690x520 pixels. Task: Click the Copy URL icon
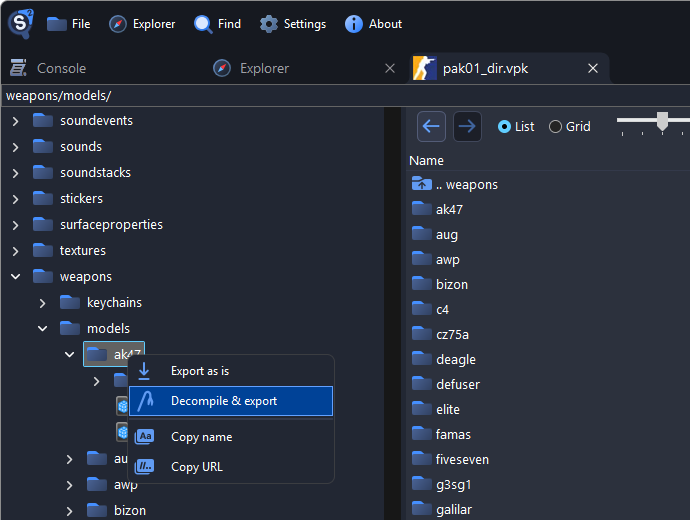pos(144,467)
